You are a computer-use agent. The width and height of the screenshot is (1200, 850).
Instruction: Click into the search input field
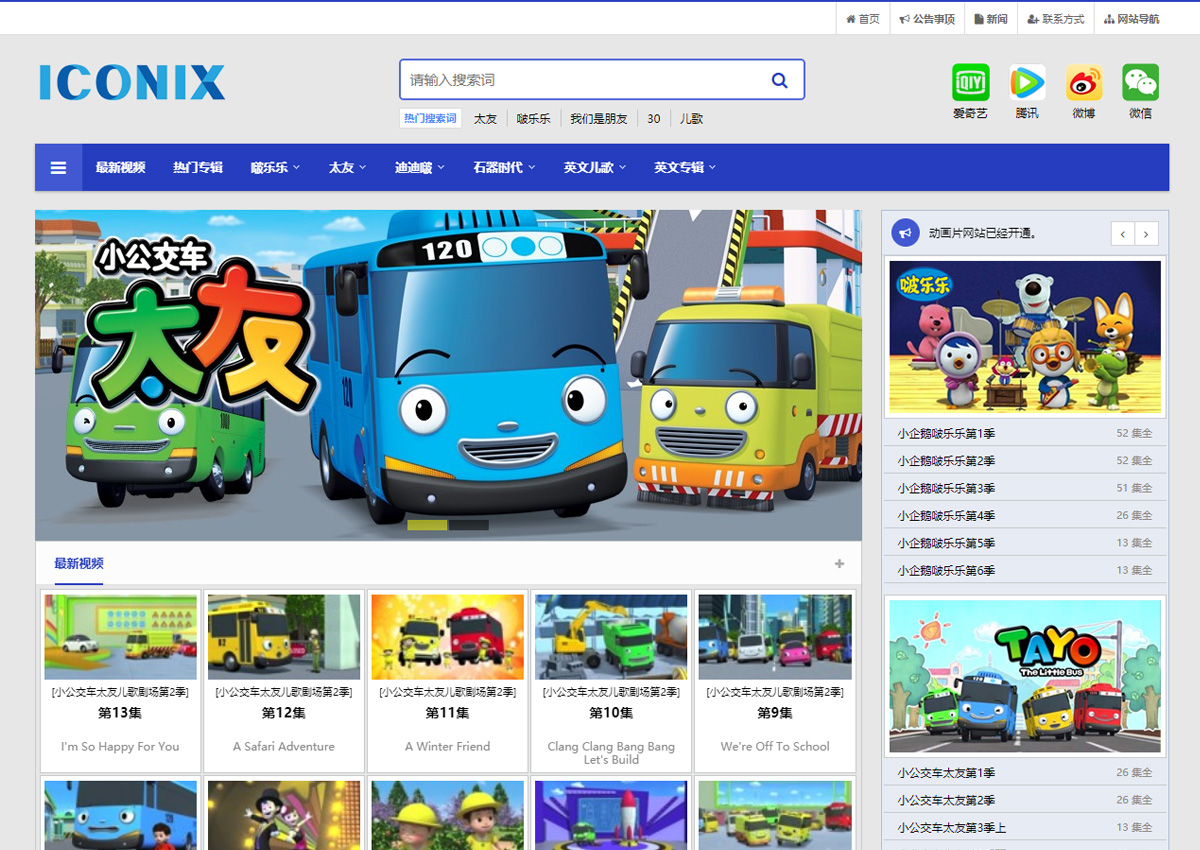coord(580,80)
